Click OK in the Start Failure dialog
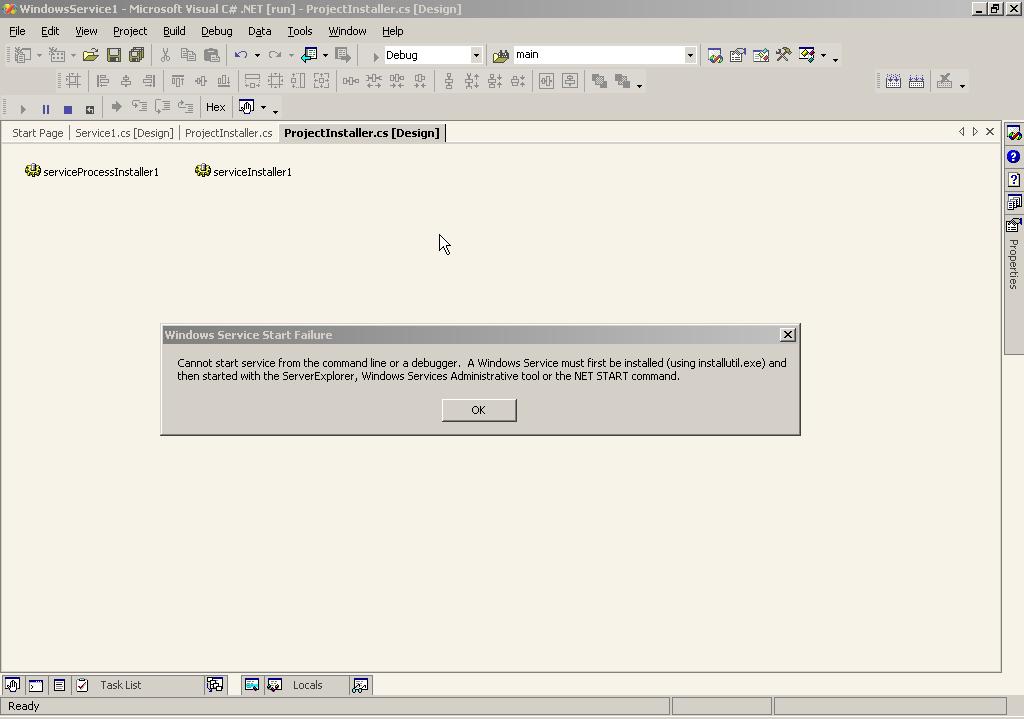Screen dimensions: 1024x719 pyautogui.click(x=479, y=410)
